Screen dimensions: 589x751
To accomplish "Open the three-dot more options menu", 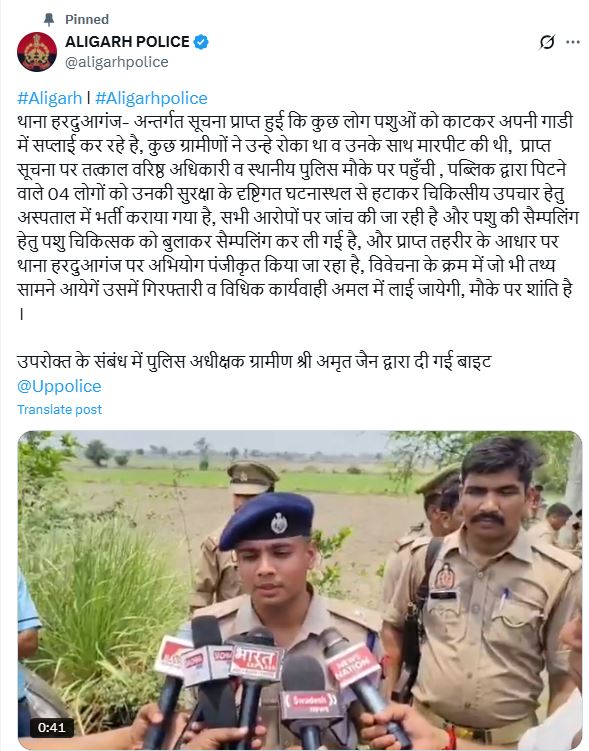I will 573,42.
